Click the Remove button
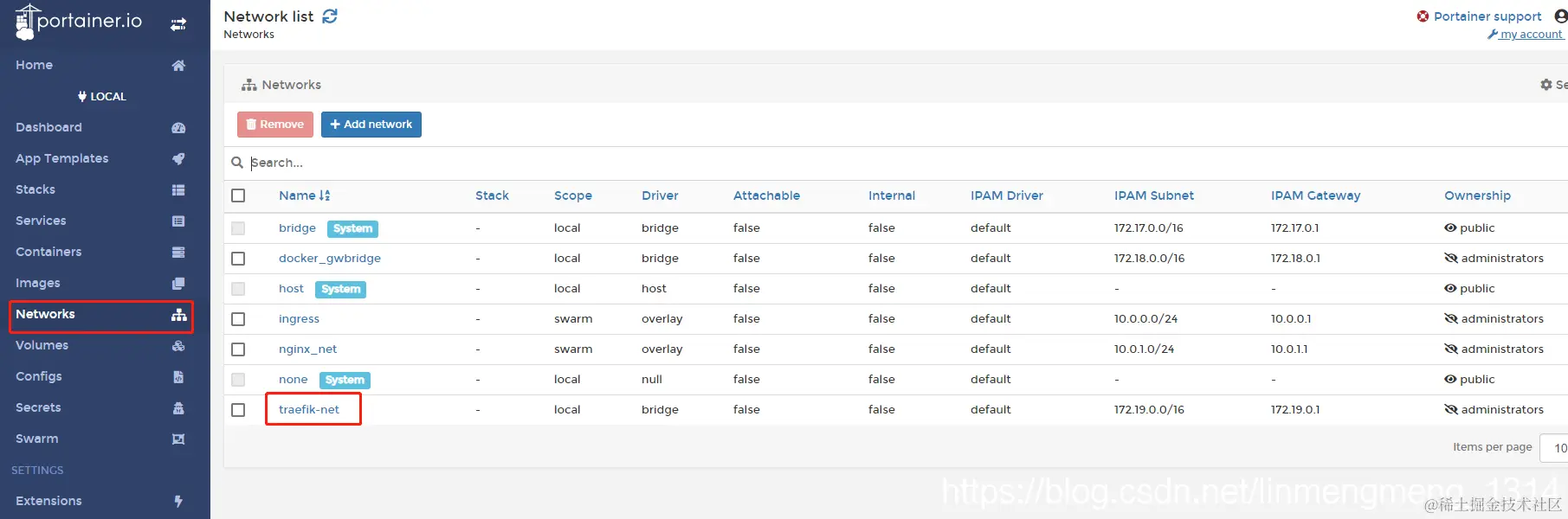This screenshot has height=519, width=1568. pos(275,125)
